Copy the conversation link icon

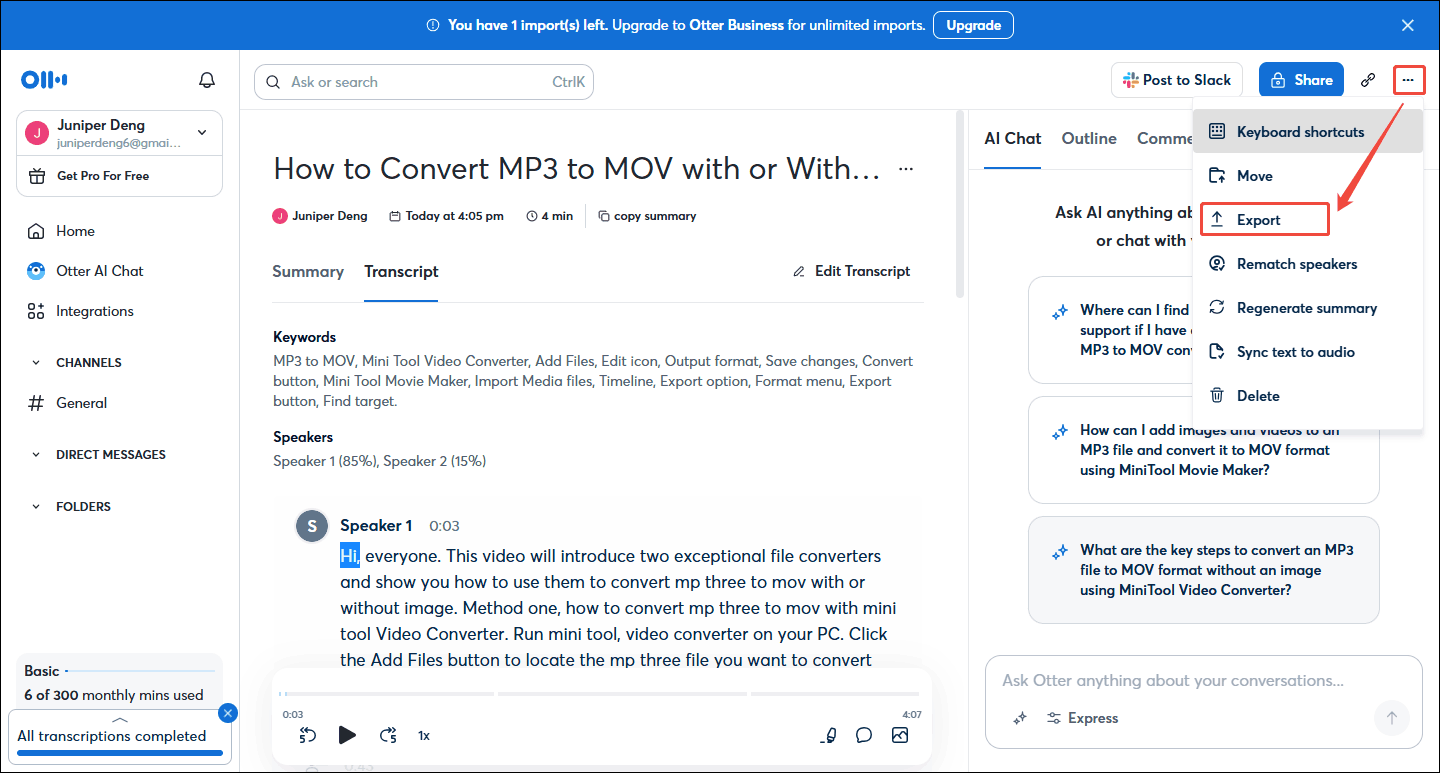[1368, 80]
